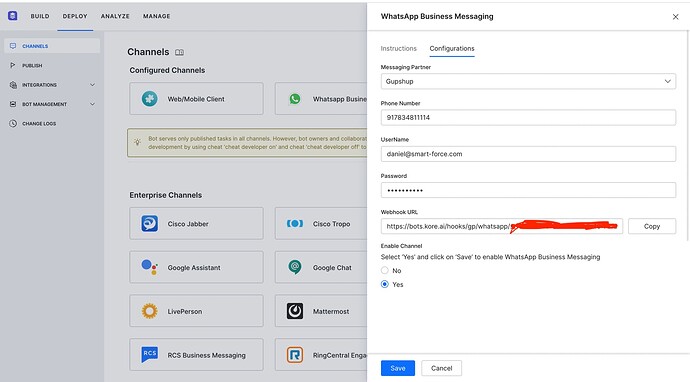Click the Google Chat icon
Image resolution: width=690 pixels, height=382 pixels.
tap(294, 267)
